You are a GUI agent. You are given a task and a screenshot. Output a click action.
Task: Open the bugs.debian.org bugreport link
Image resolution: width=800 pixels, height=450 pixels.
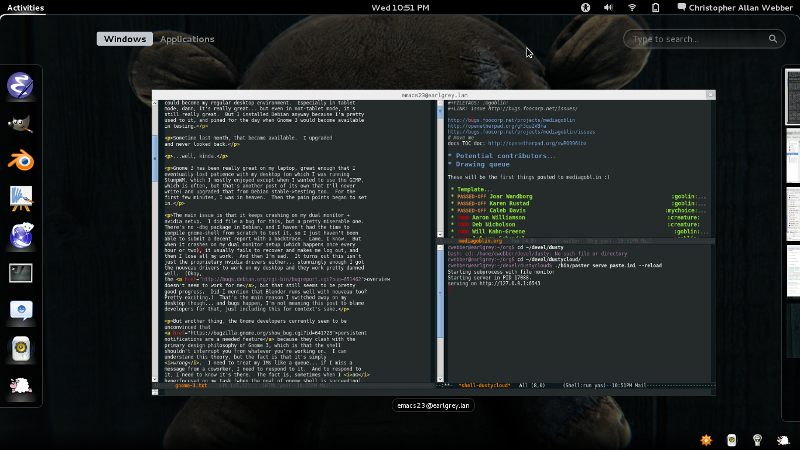coord(282,280)
